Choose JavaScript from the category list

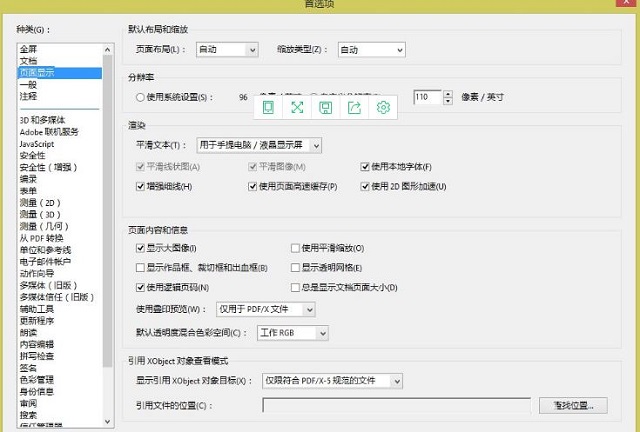click(37, 145)
